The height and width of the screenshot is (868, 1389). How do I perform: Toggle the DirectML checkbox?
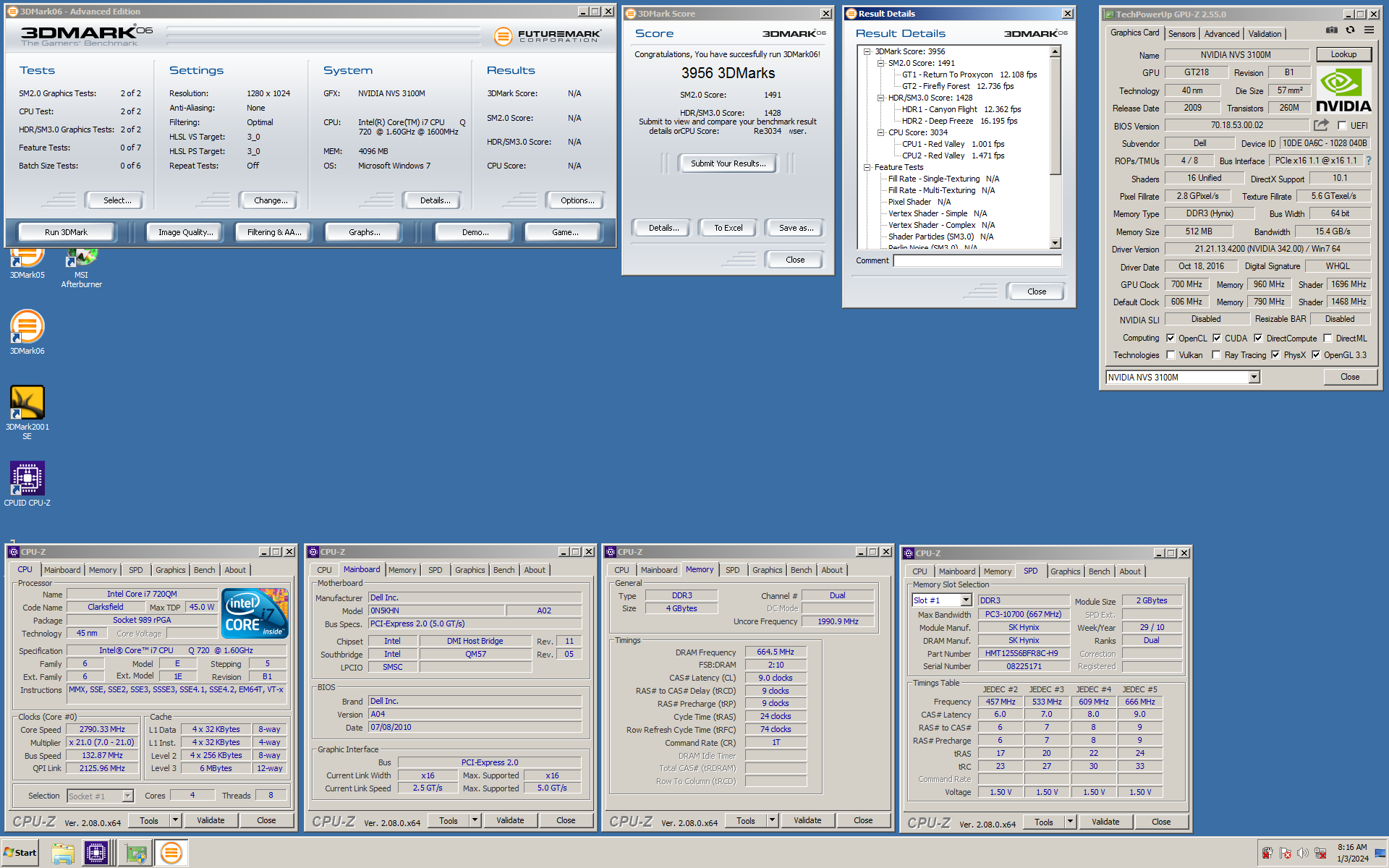1328,338
